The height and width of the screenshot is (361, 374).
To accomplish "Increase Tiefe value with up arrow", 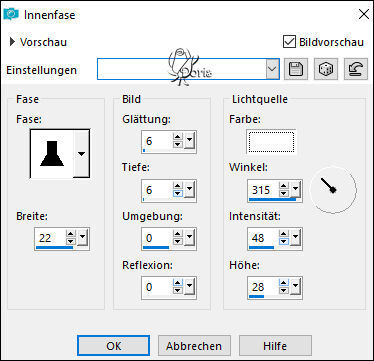I will pos(178,186).
